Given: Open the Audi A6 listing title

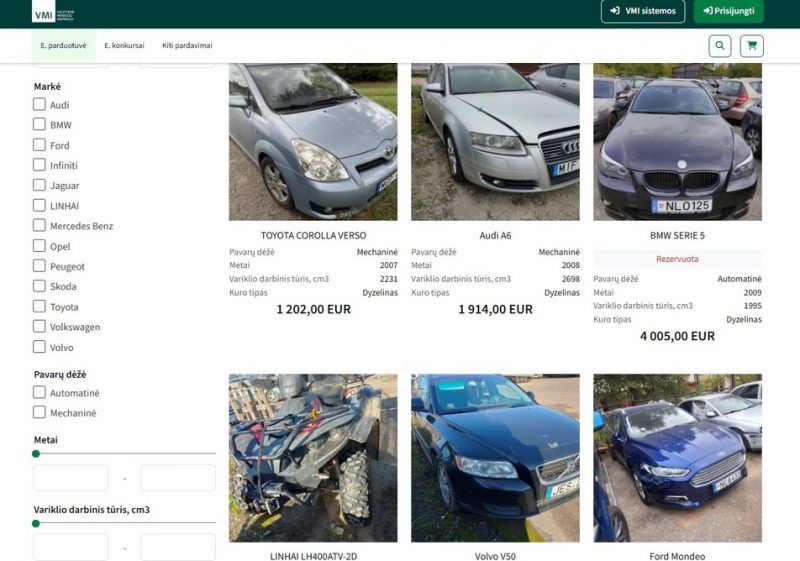Looking at the screenshot, I should [x=495, y=236].
